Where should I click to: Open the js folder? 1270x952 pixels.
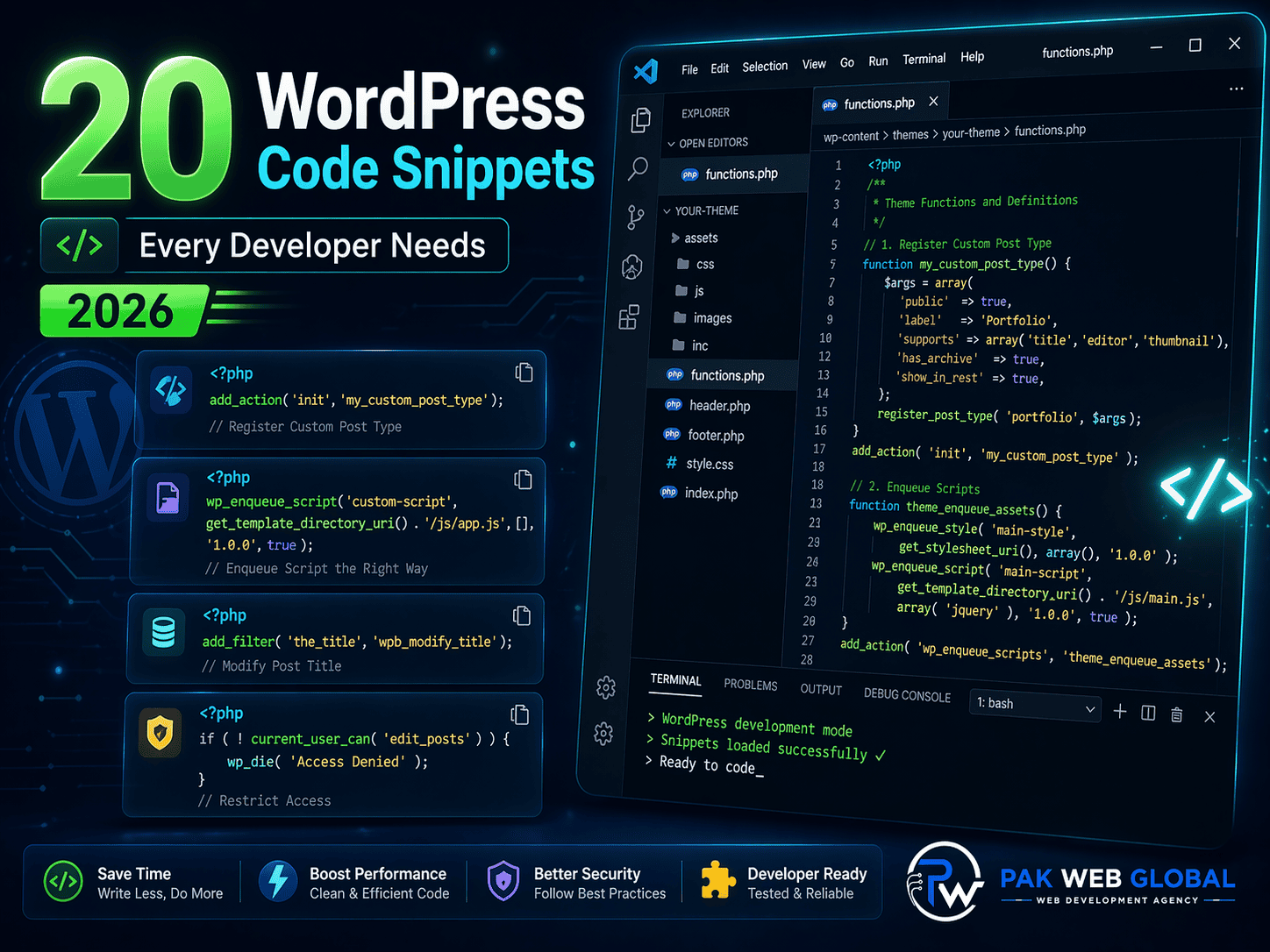click(x=689, y=290)
